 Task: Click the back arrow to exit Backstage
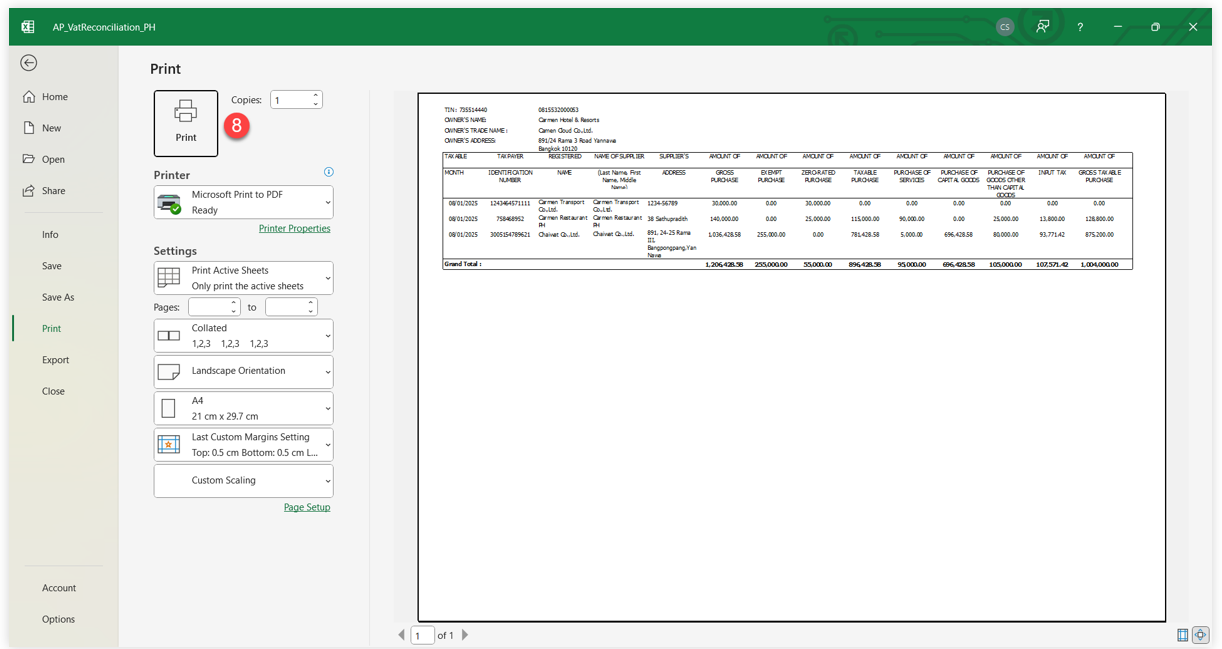tap(29, 63)
